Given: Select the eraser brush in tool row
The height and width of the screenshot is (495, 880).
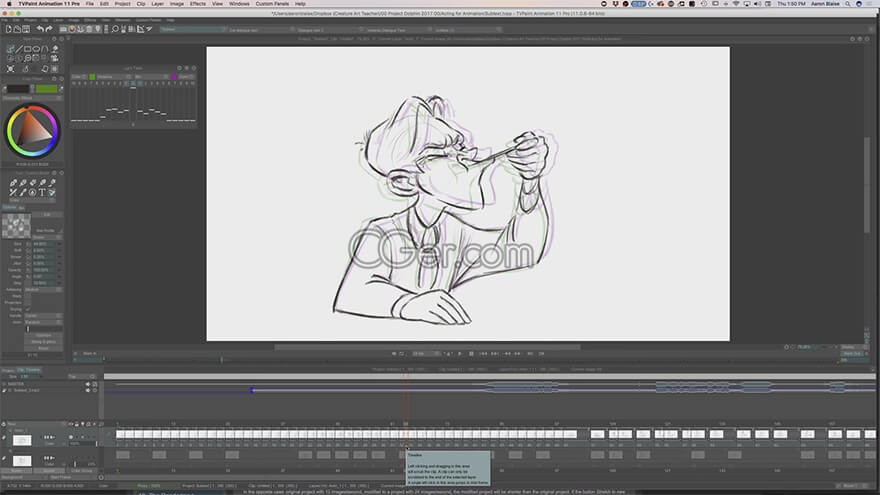Looking at the screenshot, I should [x=33, y=182].
